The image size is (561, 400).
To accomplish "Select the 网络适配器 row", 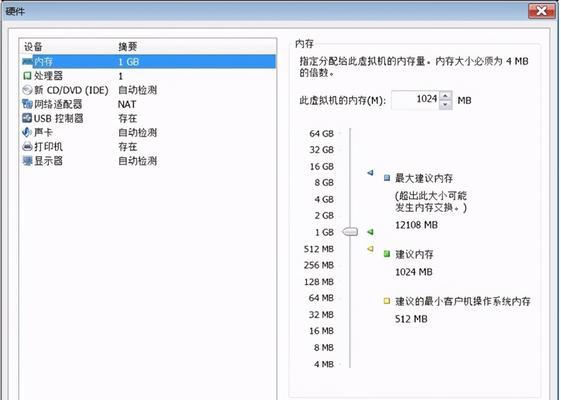I will [148, 104].
